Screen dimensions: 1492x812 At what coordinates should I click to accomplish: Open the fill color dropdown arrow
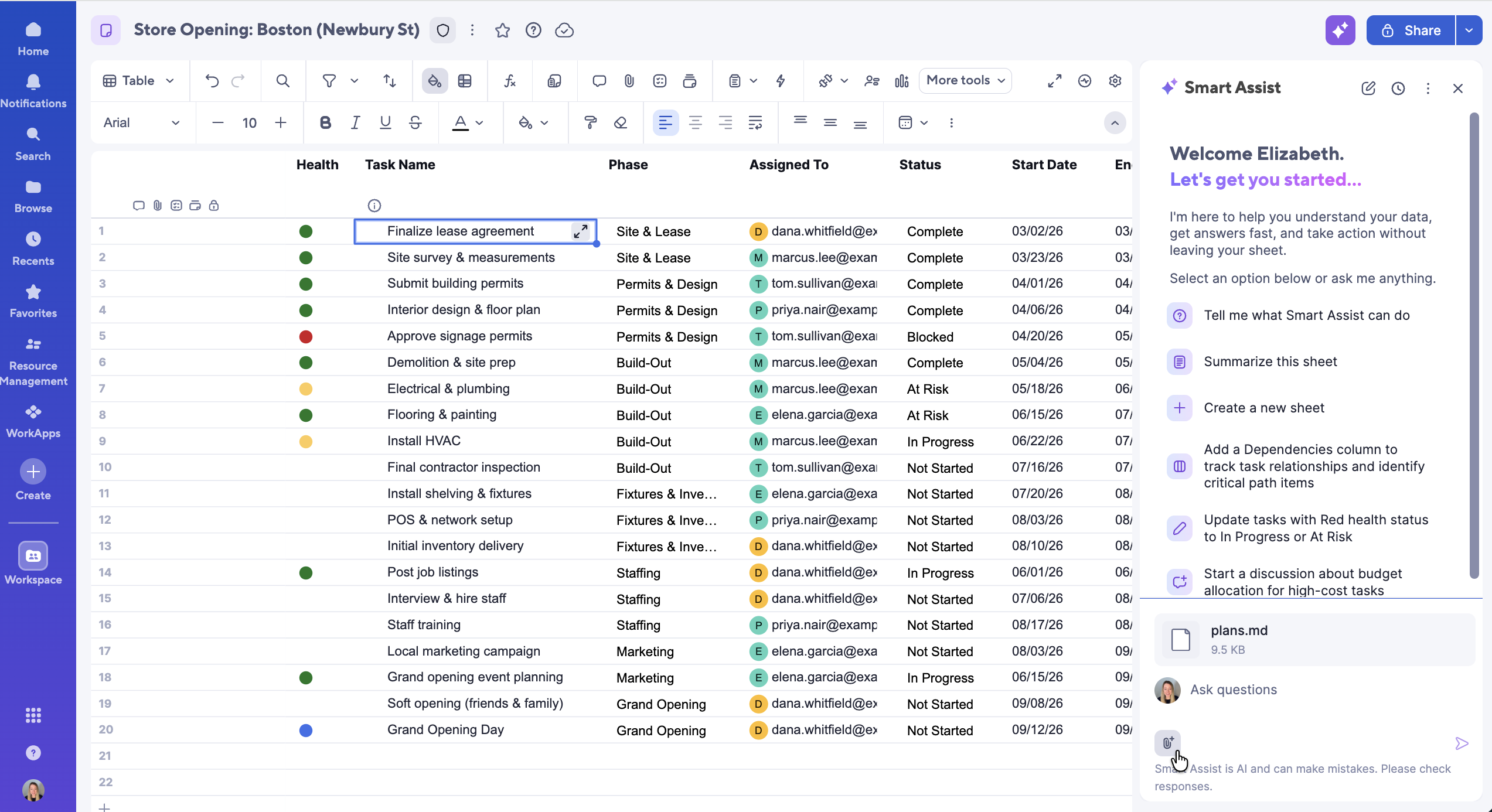pos(544,122)
